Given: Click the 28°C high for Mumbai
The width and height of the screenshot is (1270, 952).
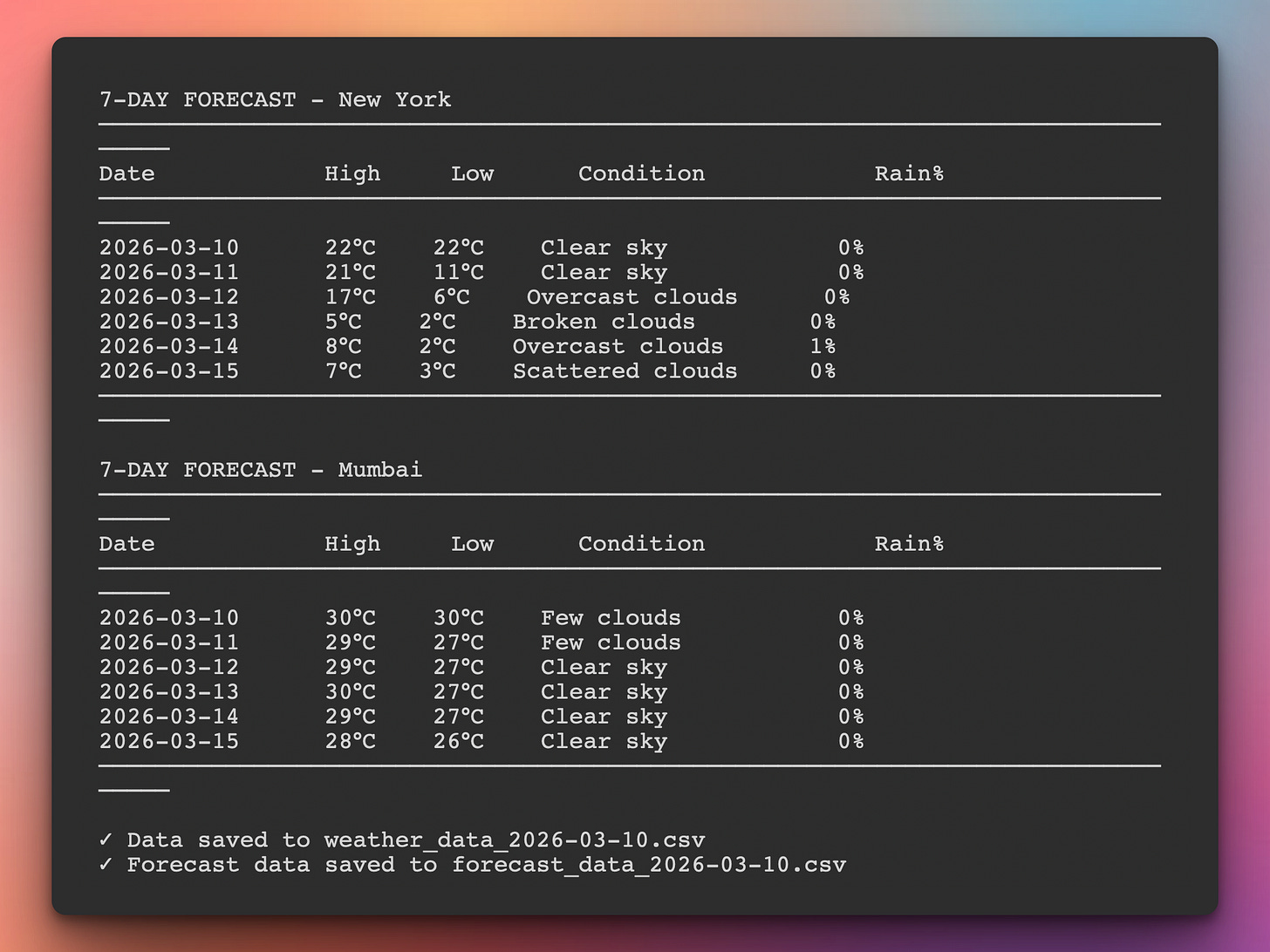Looking at the screenshot, I should click(351, 741).
